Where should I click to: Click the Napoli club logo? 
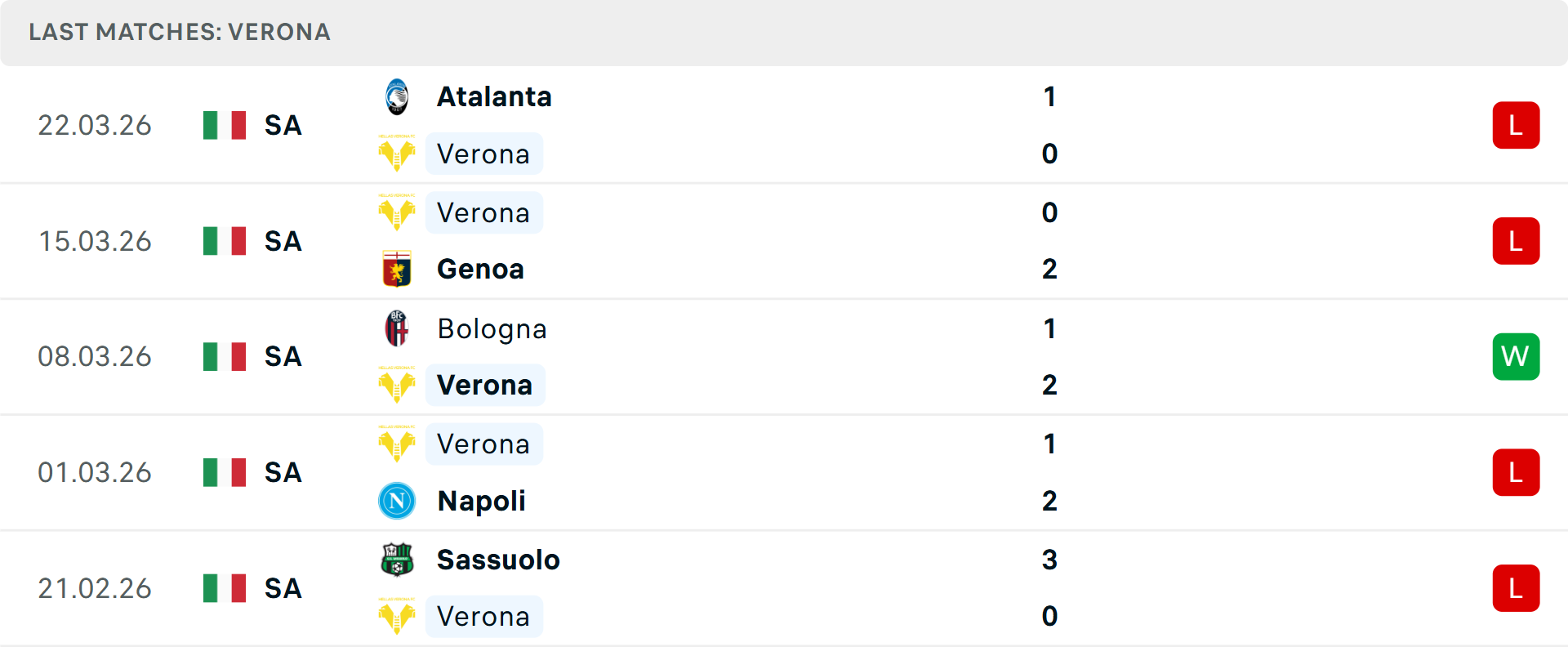(397, 501)
